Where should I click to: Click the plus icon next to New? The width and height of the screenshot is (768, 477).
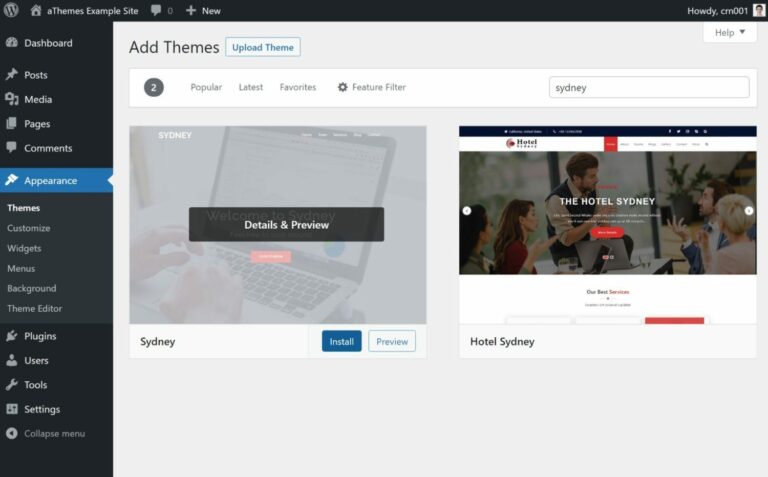click(191, 10)
